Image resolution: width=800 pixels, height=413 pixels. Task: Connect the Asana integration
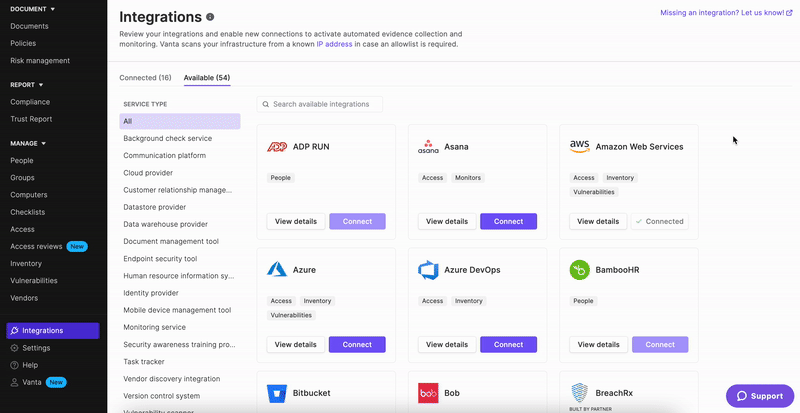508,222
